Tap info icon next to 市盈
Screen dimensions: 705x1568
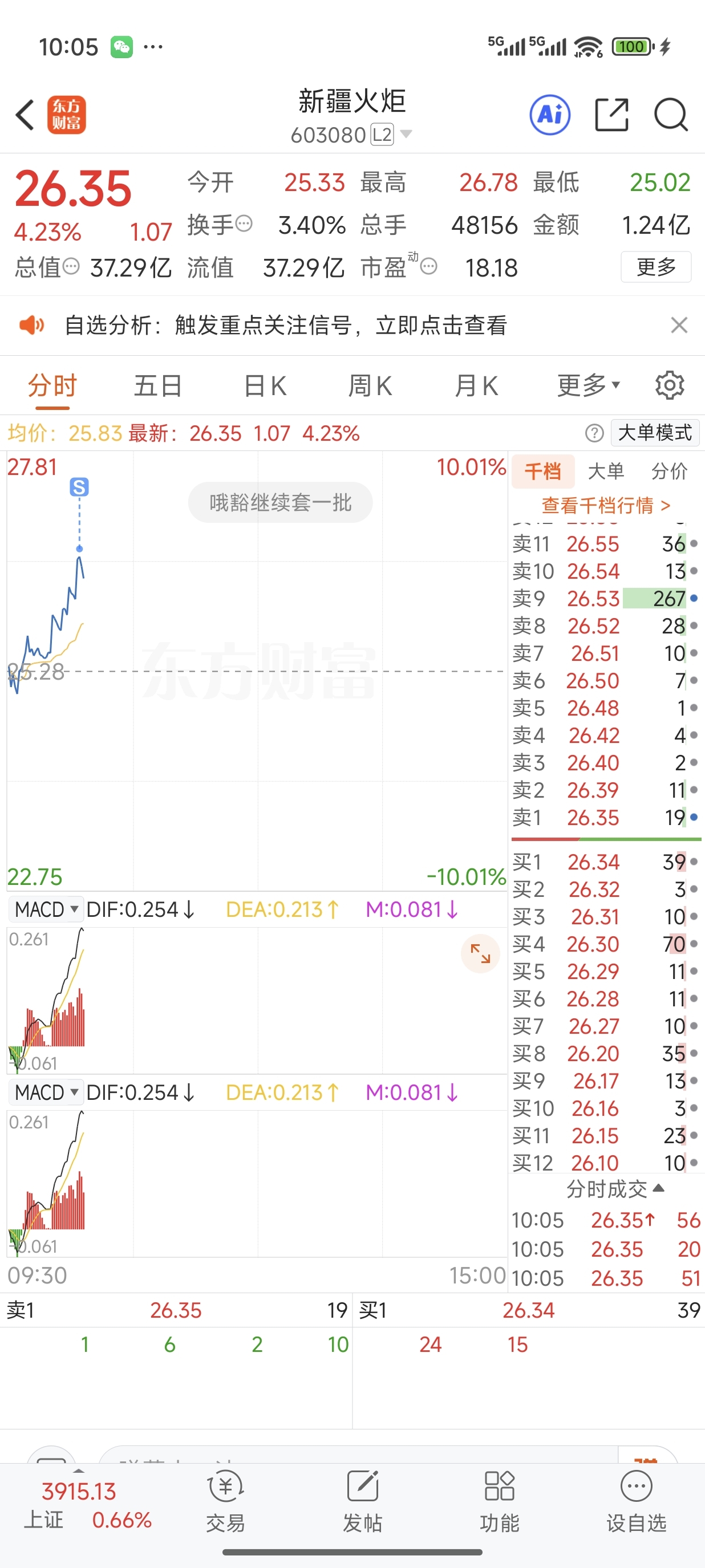tap(428, 266)
